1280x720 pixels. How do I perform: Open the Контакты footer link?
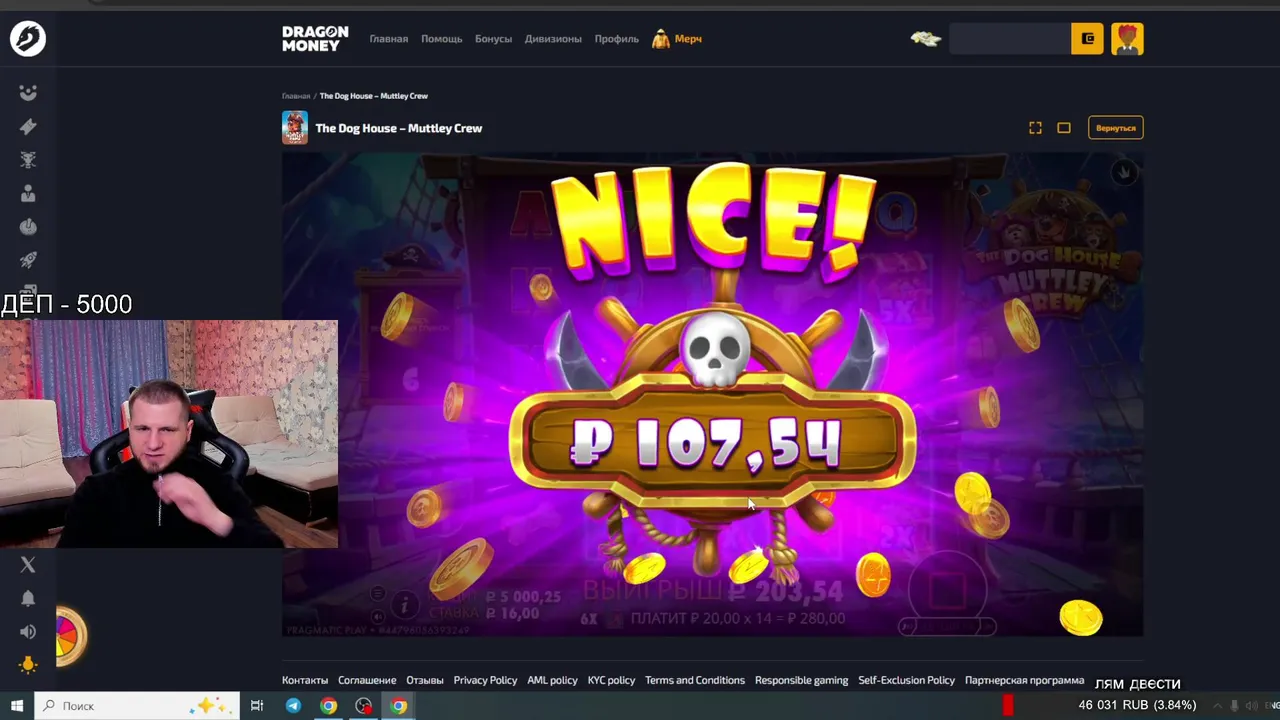(305, 680)
